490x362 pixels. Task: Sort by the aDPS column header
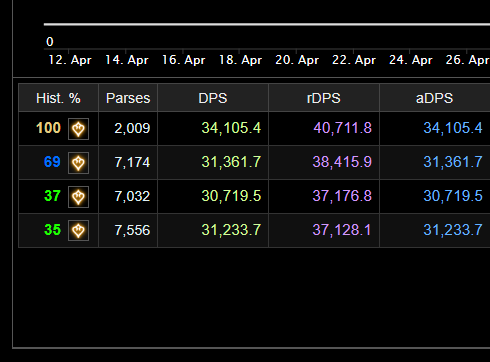434,98
